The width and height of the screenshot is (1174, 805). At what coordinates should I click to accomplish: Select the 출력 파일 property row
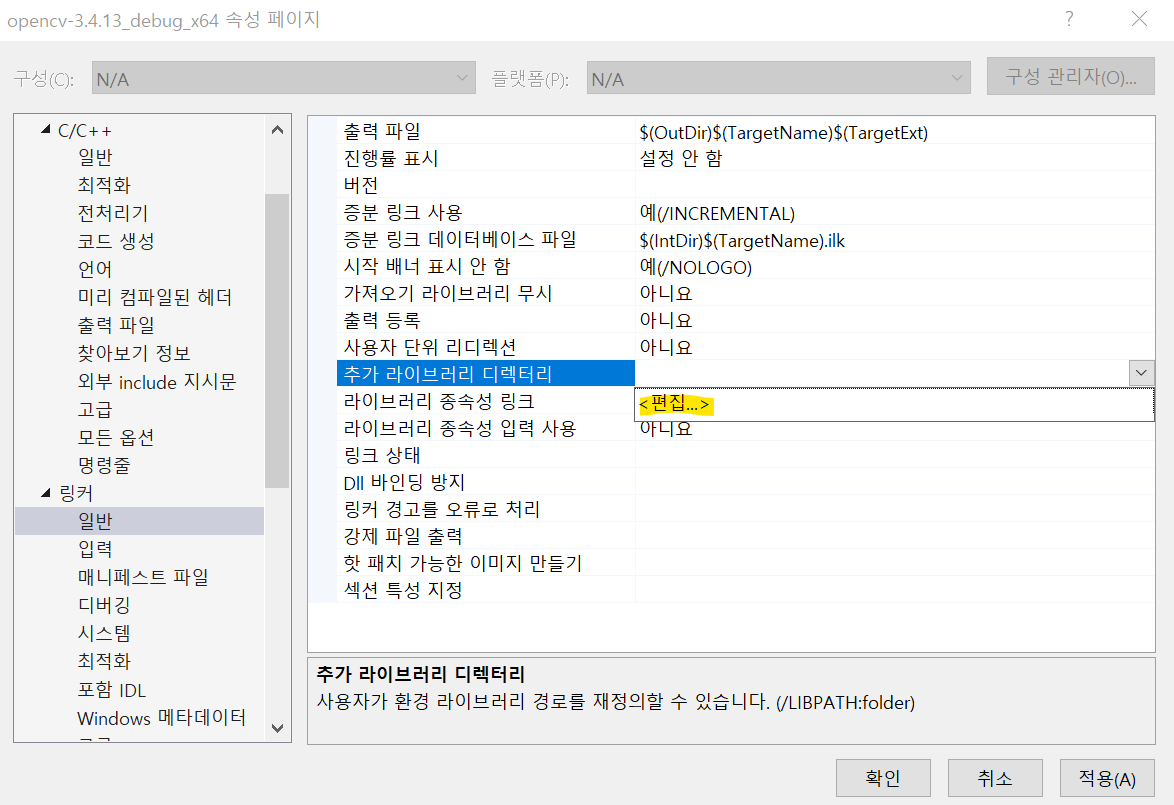[x=382, y=132]
